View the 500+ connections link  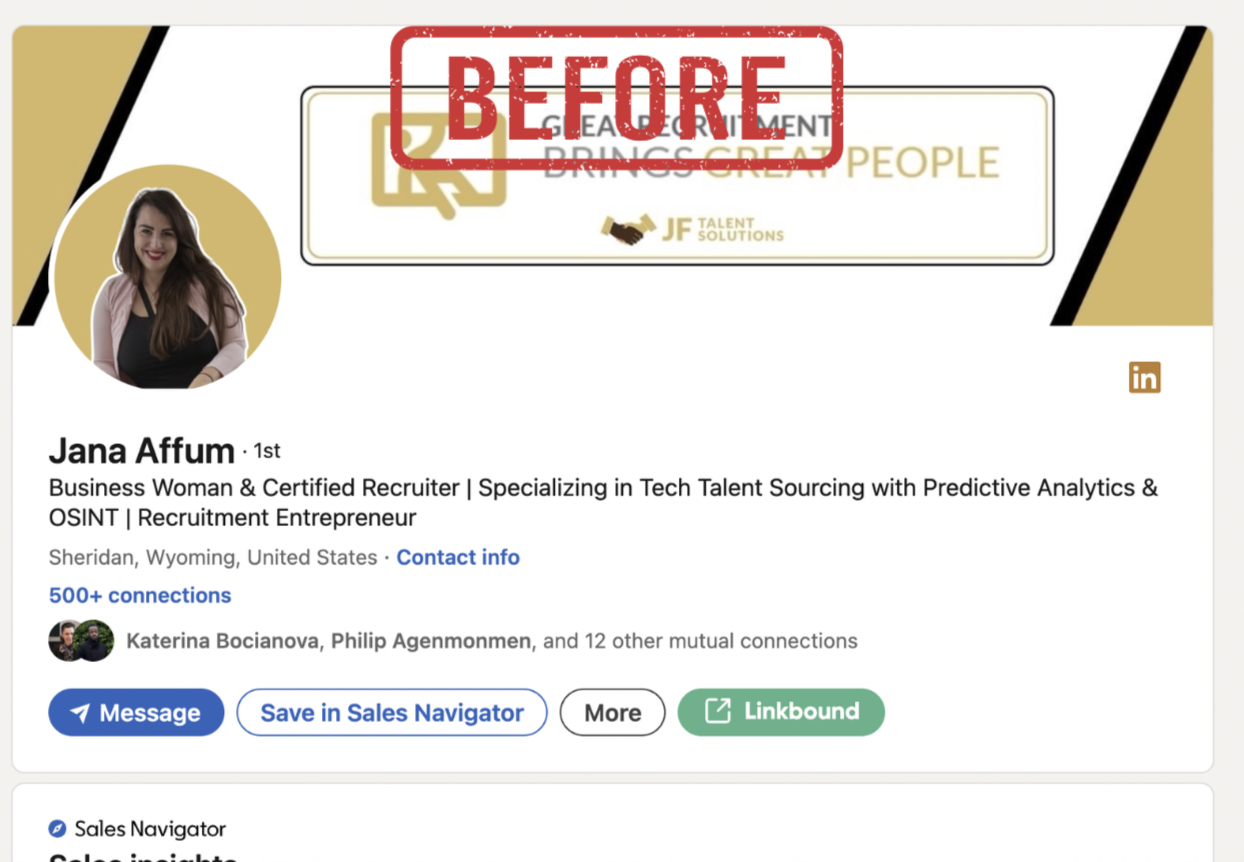click(140, 595)
